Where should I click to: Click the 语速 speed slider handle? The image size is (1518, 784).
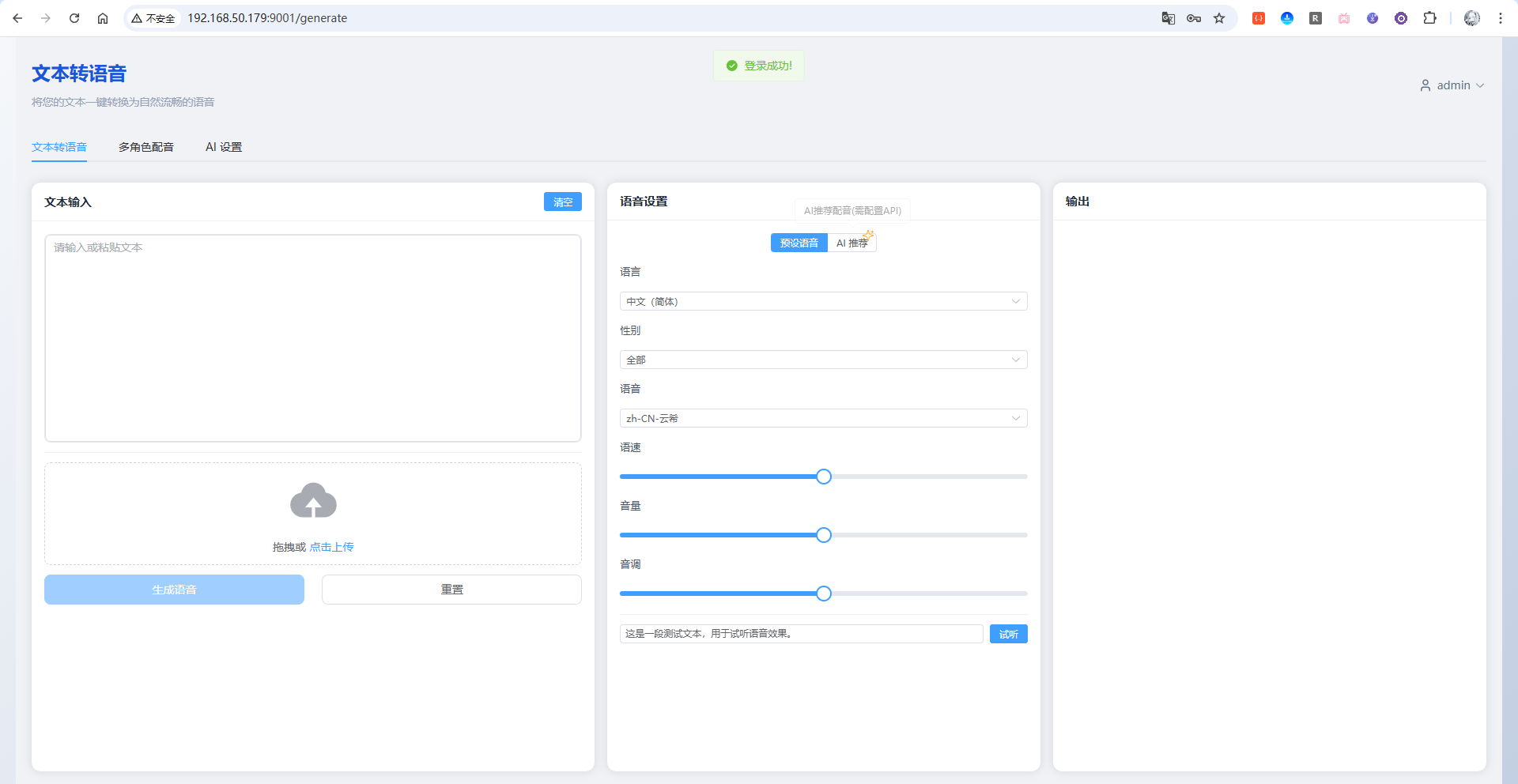point(823,477)
